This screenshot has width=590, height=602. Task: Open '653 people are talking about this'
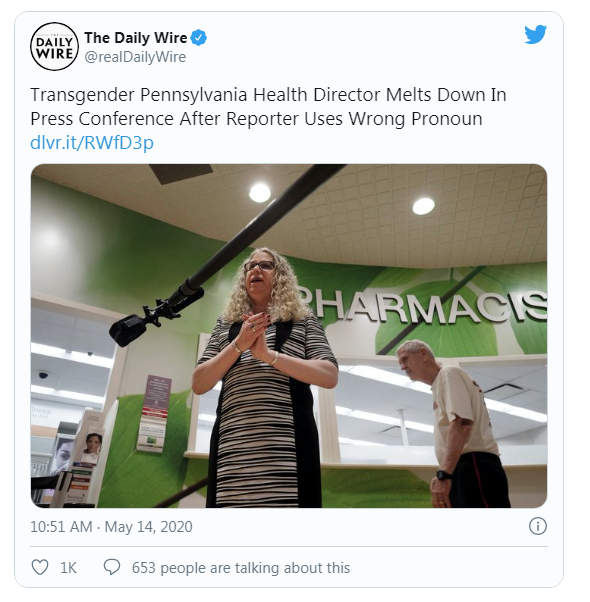tap(241, 567)
